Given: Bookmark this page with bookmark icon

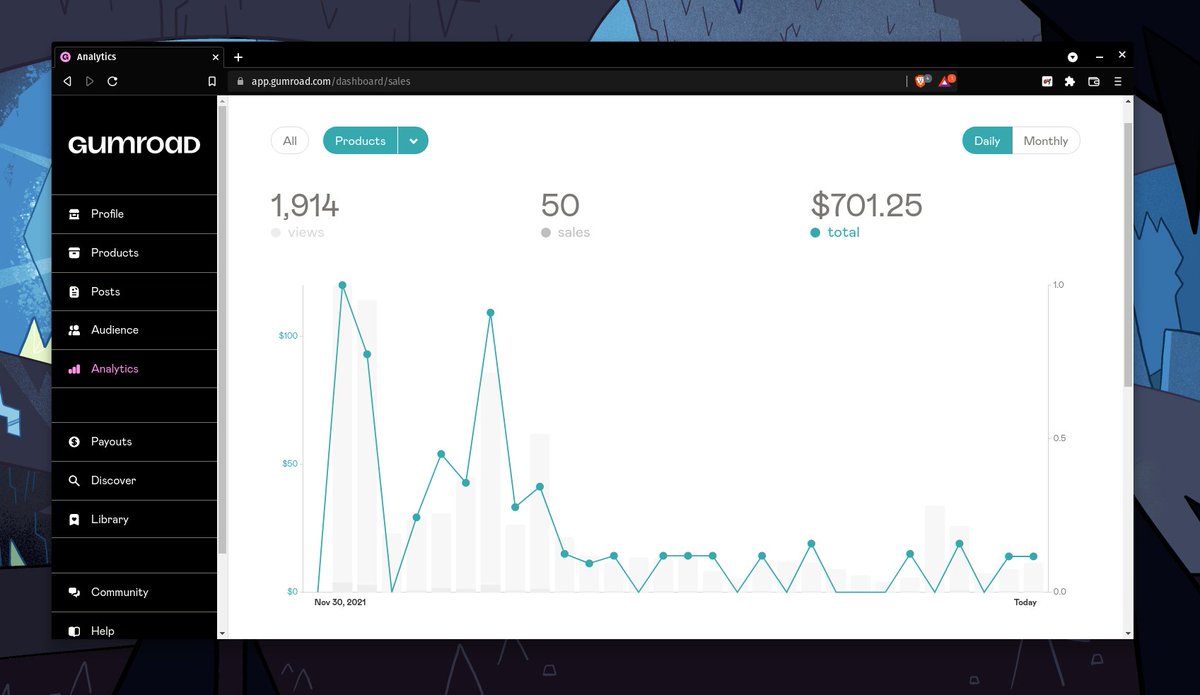Looking at the screenshot, I should (x=212, y=81).
